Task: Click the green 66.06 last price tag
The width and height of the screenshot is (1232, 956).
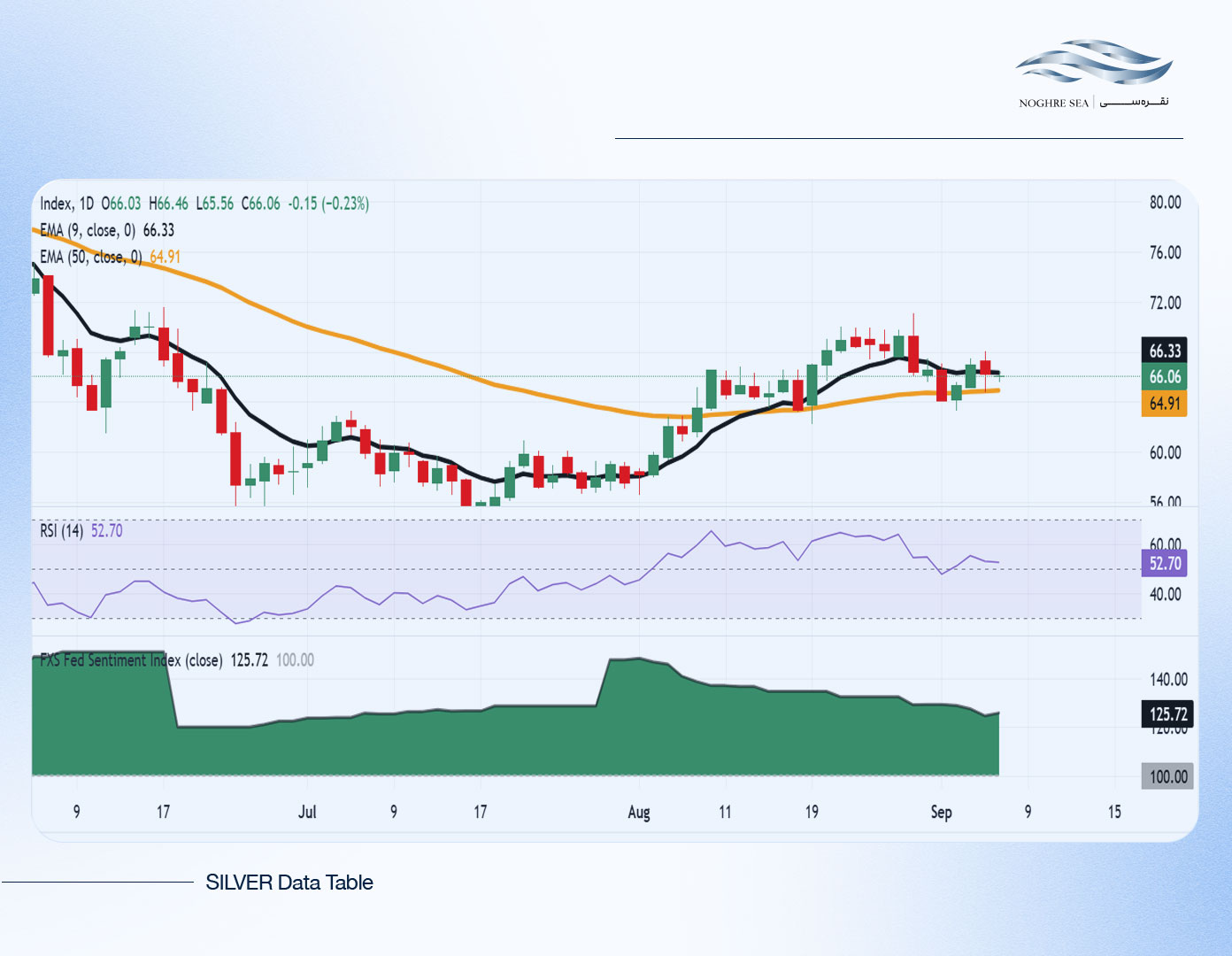Action: (1165, 377)
